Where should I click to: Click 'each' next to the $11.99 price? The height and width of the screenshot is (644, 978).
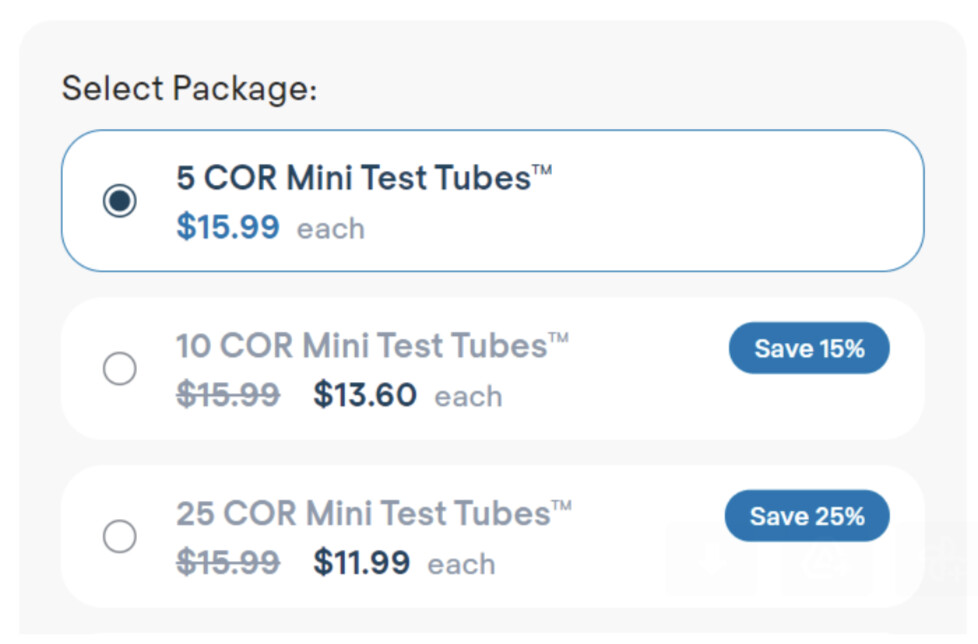click(462, 564)
